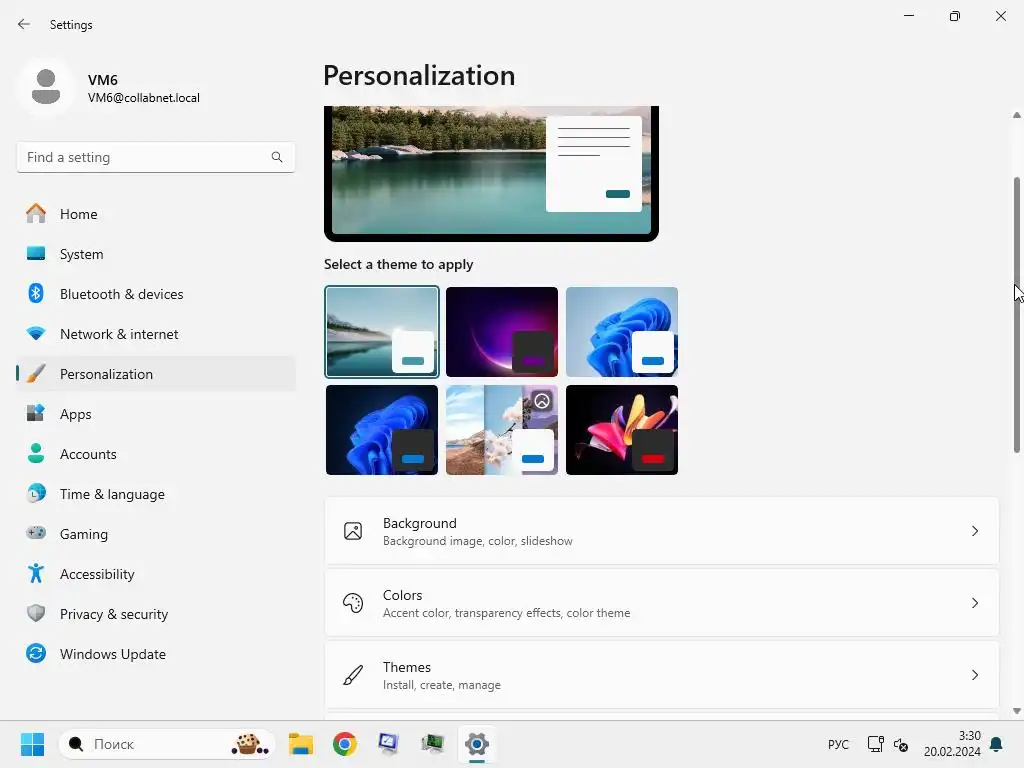Open the Windows Start button

[32, 744]
